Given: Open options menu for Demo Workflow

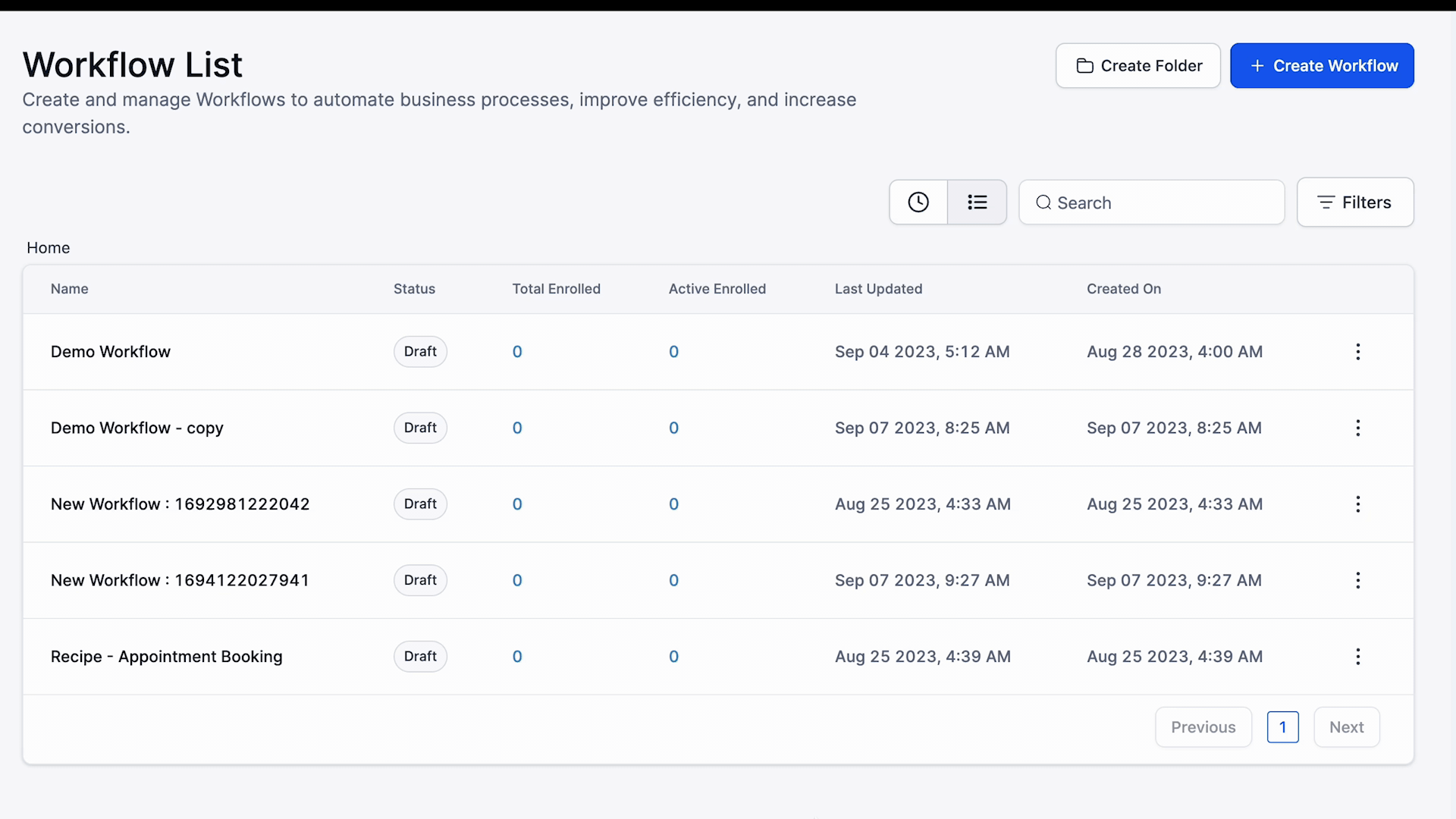Looking at the screenshot, I should tap(1357, 352).
